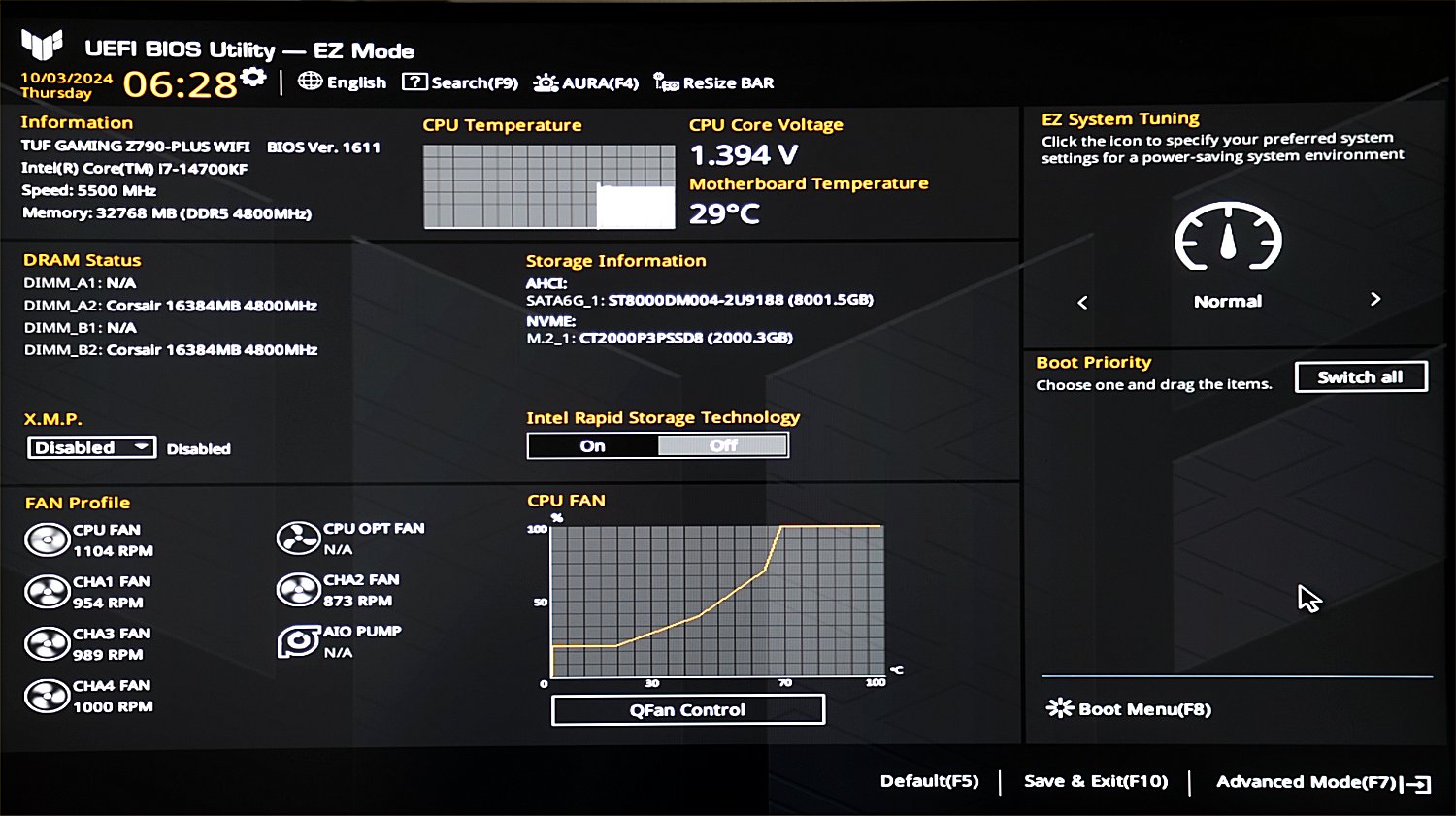This screenshot has width=1456, height=816.
Task: Click the globe language icon
Action: [x=310, y=82]
